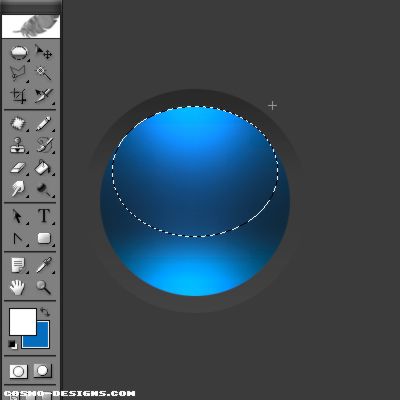Activate the Magic Wand tool
This screenshot has height=400, width=400.
[43, 73]
